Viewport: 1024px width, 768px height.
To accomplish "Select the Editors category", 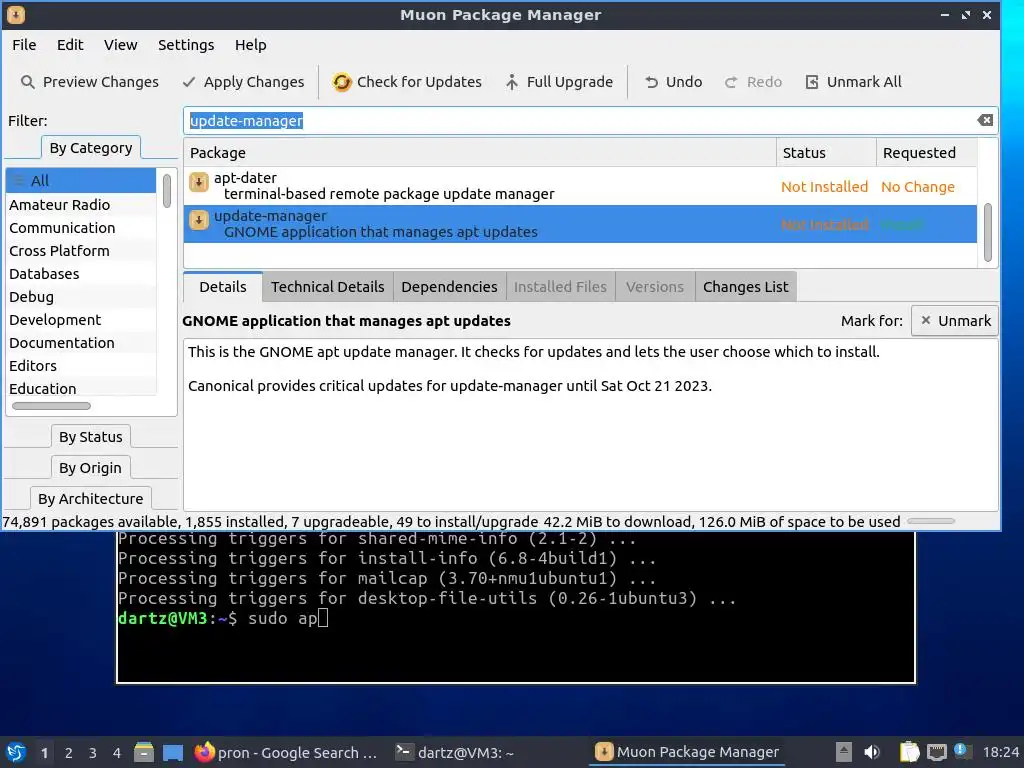I will click(81, 366).
